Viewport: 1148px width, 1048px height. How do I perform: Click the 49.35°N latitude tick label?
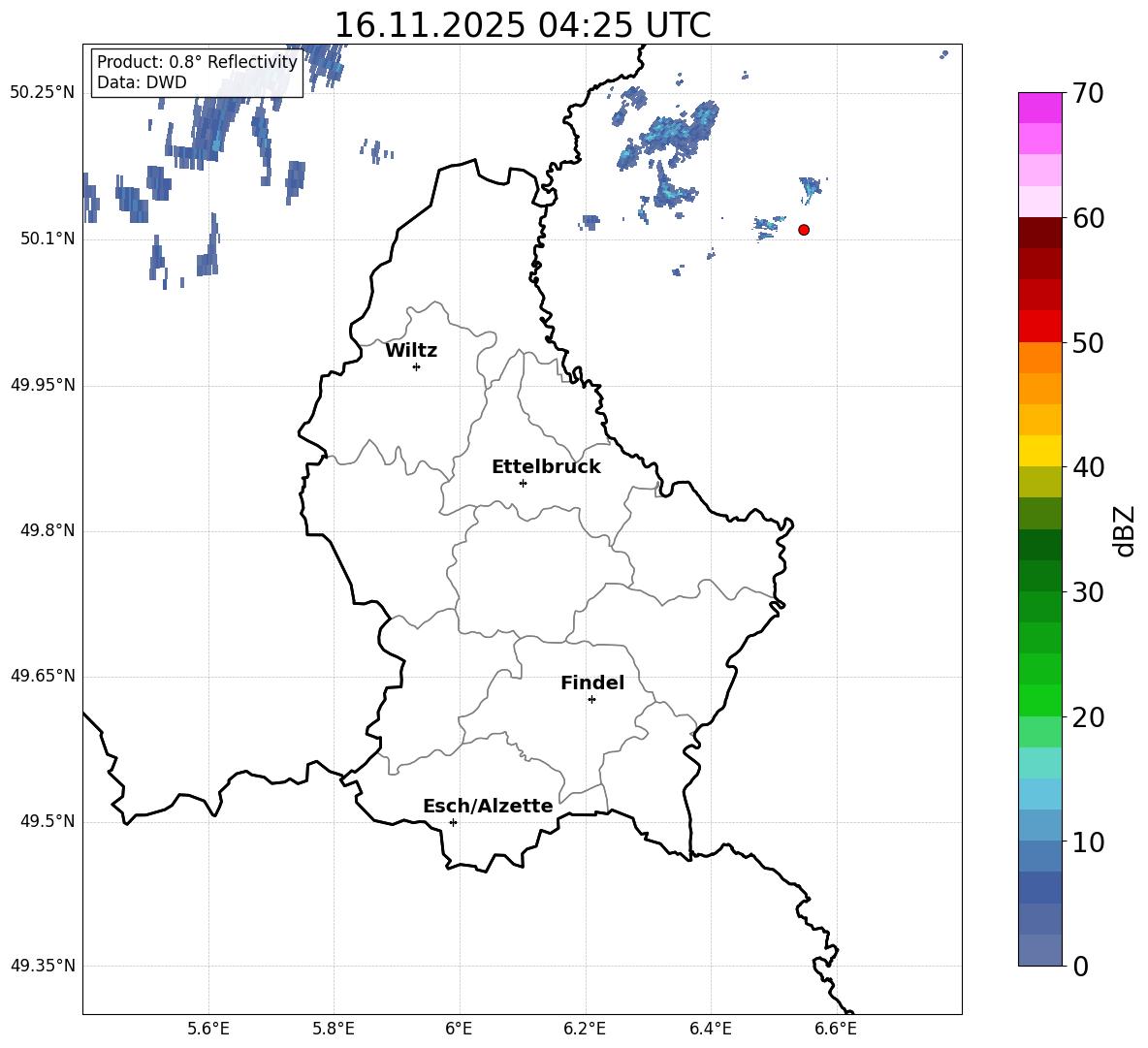coord(43,966)
